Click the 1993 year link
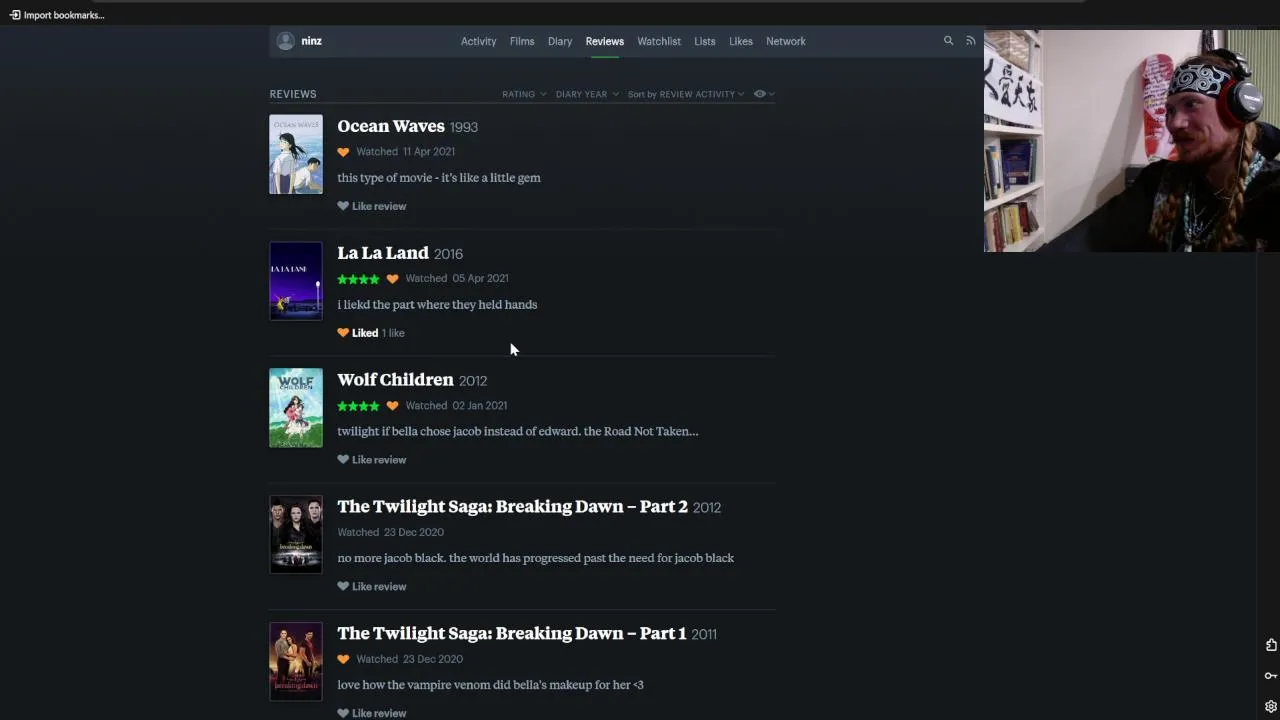 click(x=464, y=127)
